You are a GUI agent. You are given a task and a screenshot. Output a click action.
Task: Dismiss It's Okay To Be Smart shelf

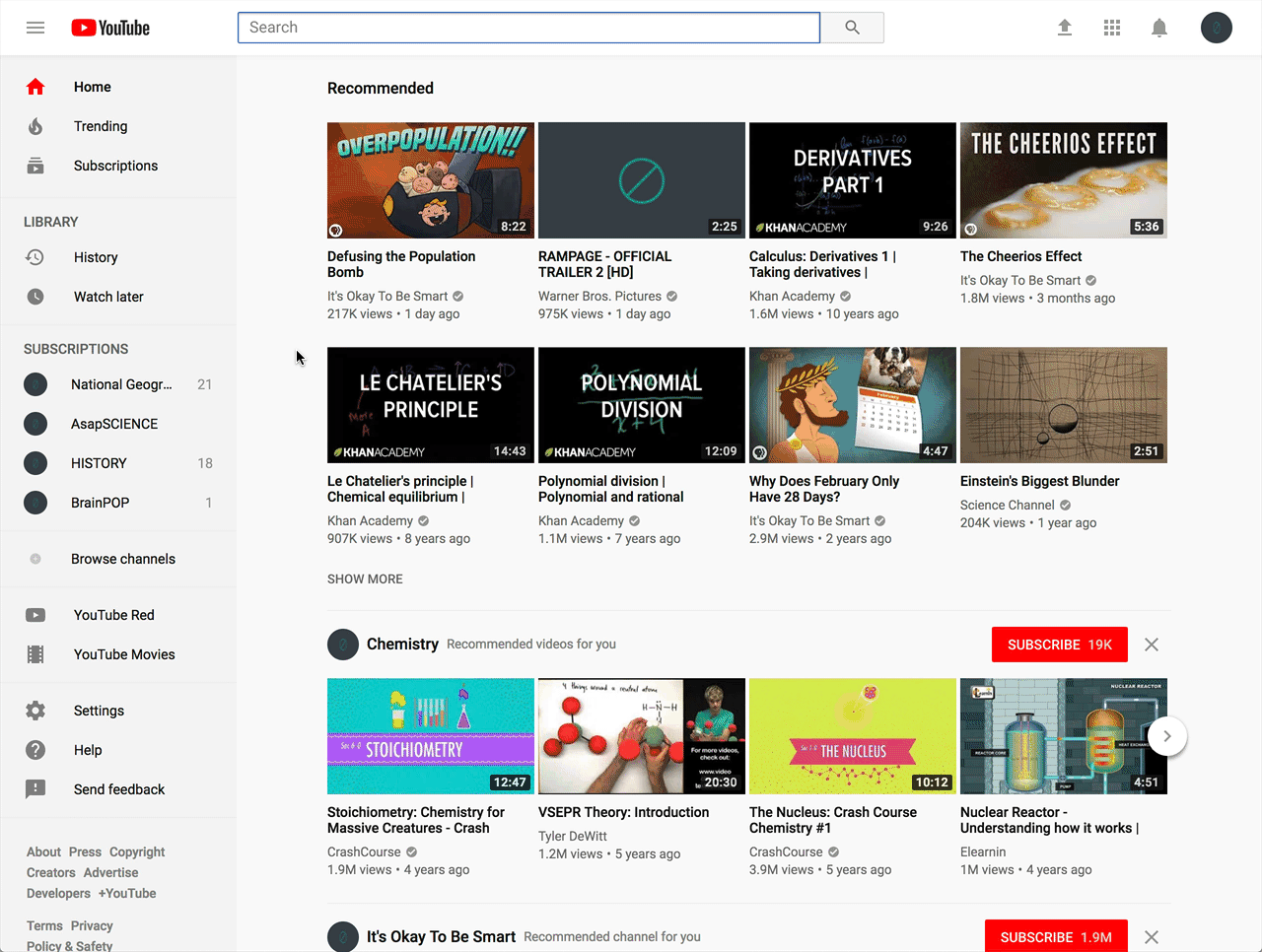(1152, 937)
